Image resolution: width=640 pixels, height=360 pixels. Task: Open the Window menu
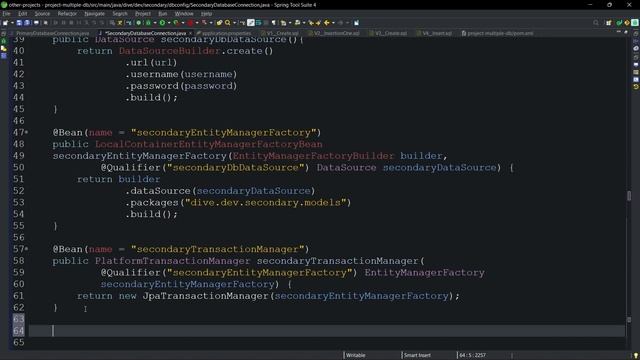(x=184, y=13)
